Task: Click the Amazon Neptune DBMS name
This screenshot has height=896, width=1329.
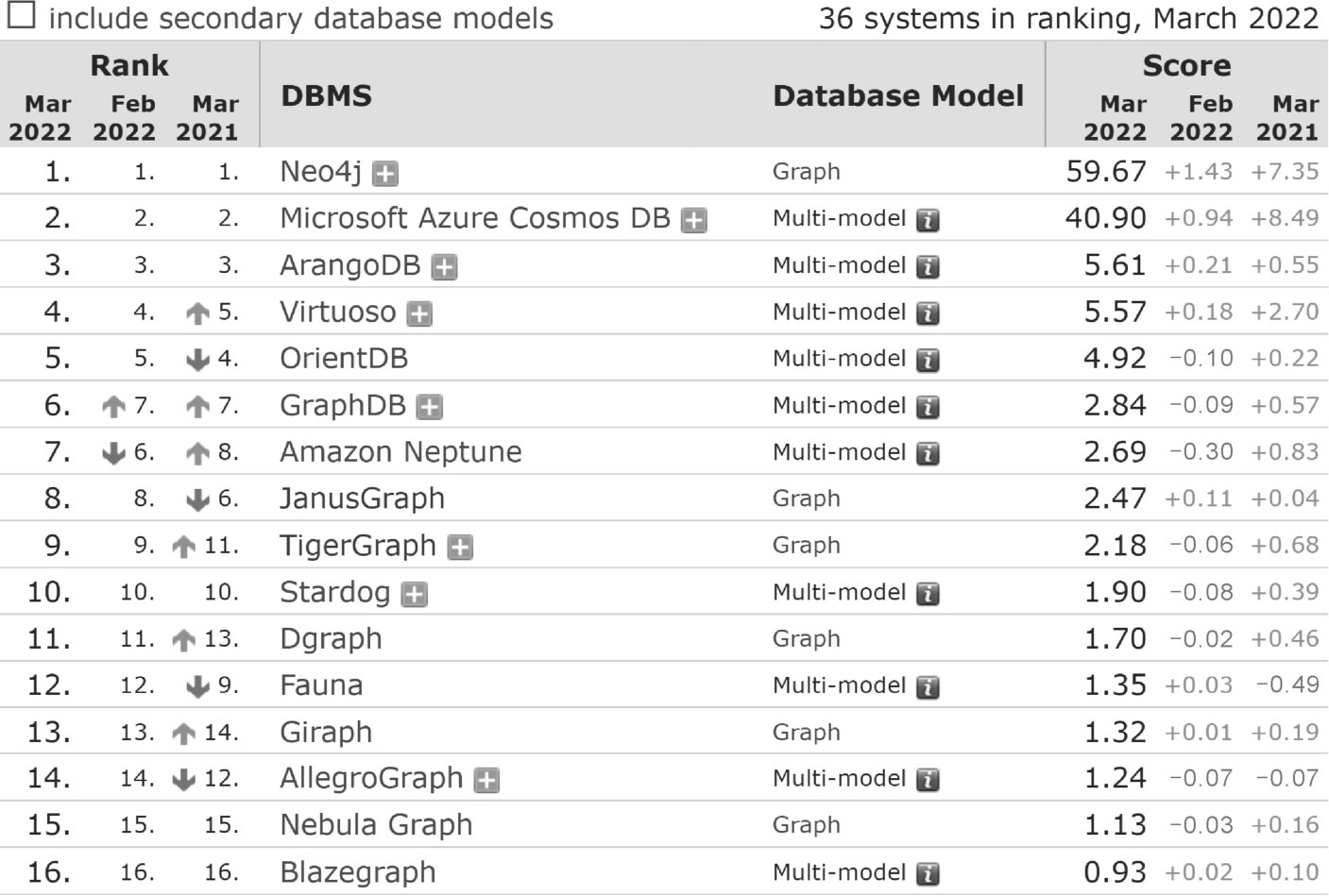Action: pyautogui.click(x=400, y=452)
